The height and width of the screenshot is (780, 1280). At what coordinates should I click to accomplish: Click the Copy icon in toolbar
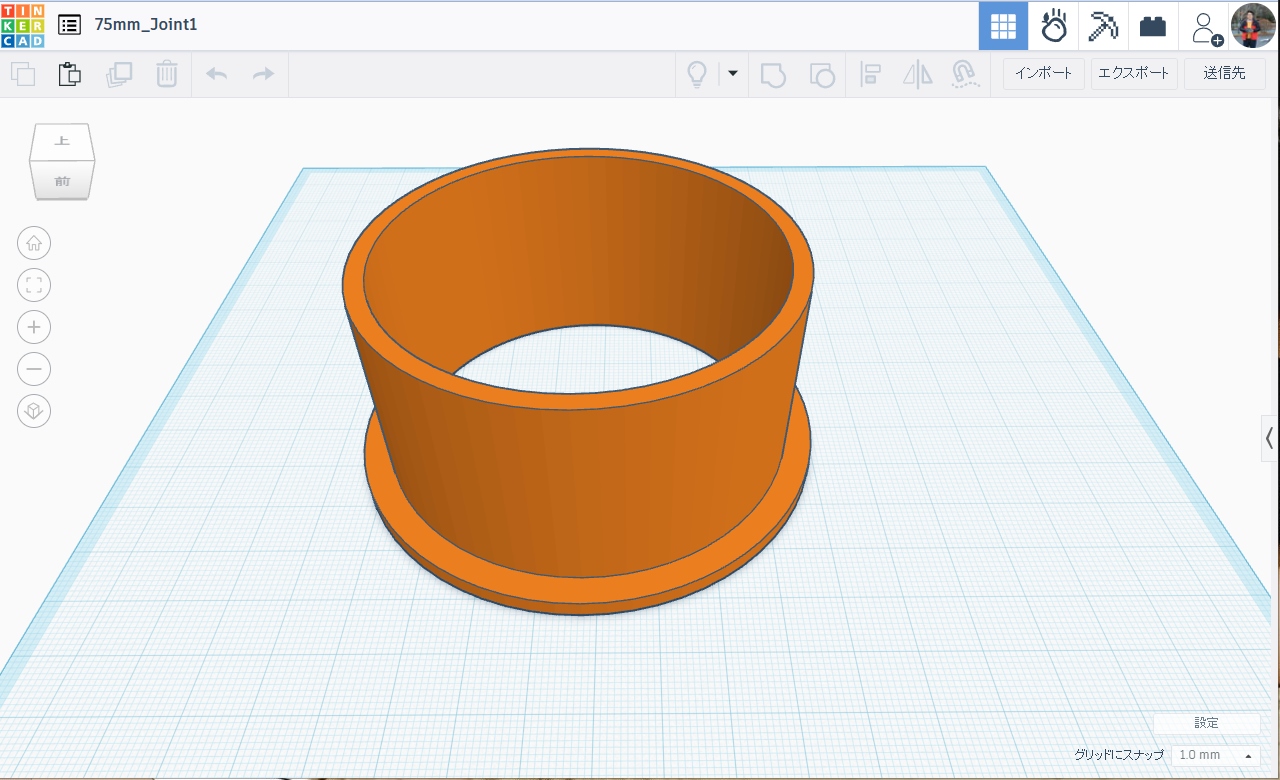pos(22,74)
